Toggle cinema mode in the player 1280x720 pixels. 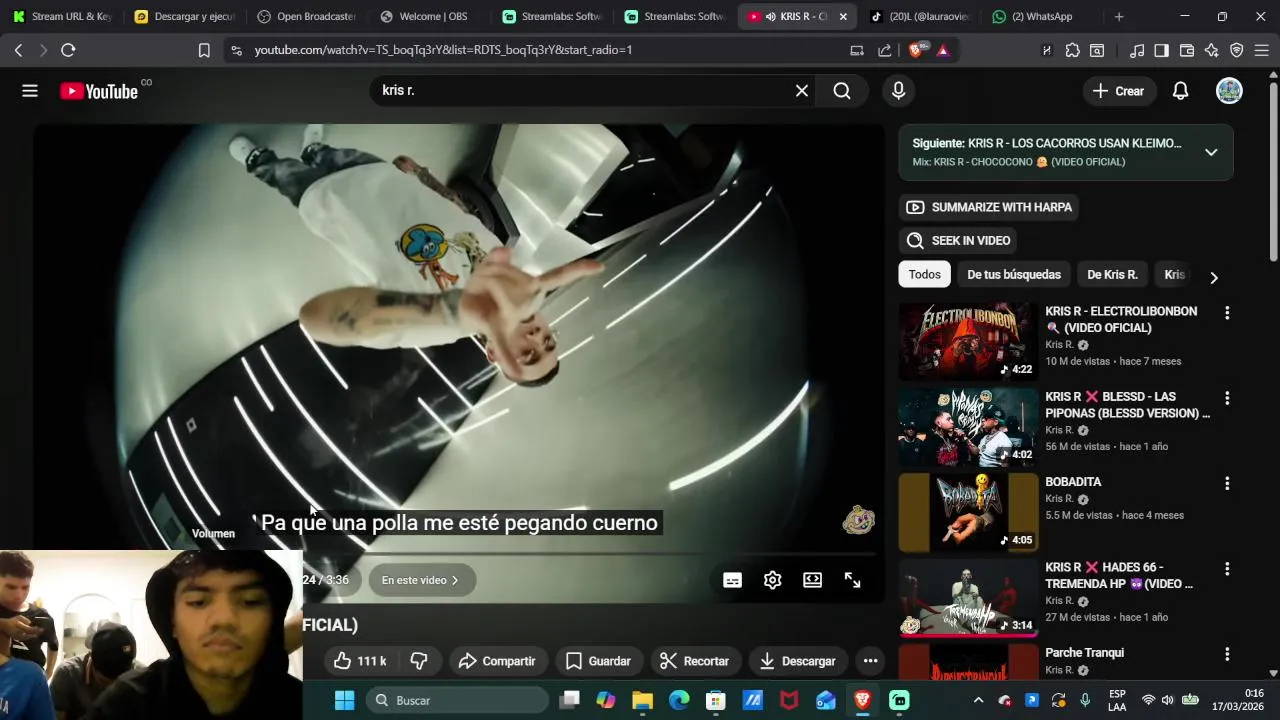point(812,580)
